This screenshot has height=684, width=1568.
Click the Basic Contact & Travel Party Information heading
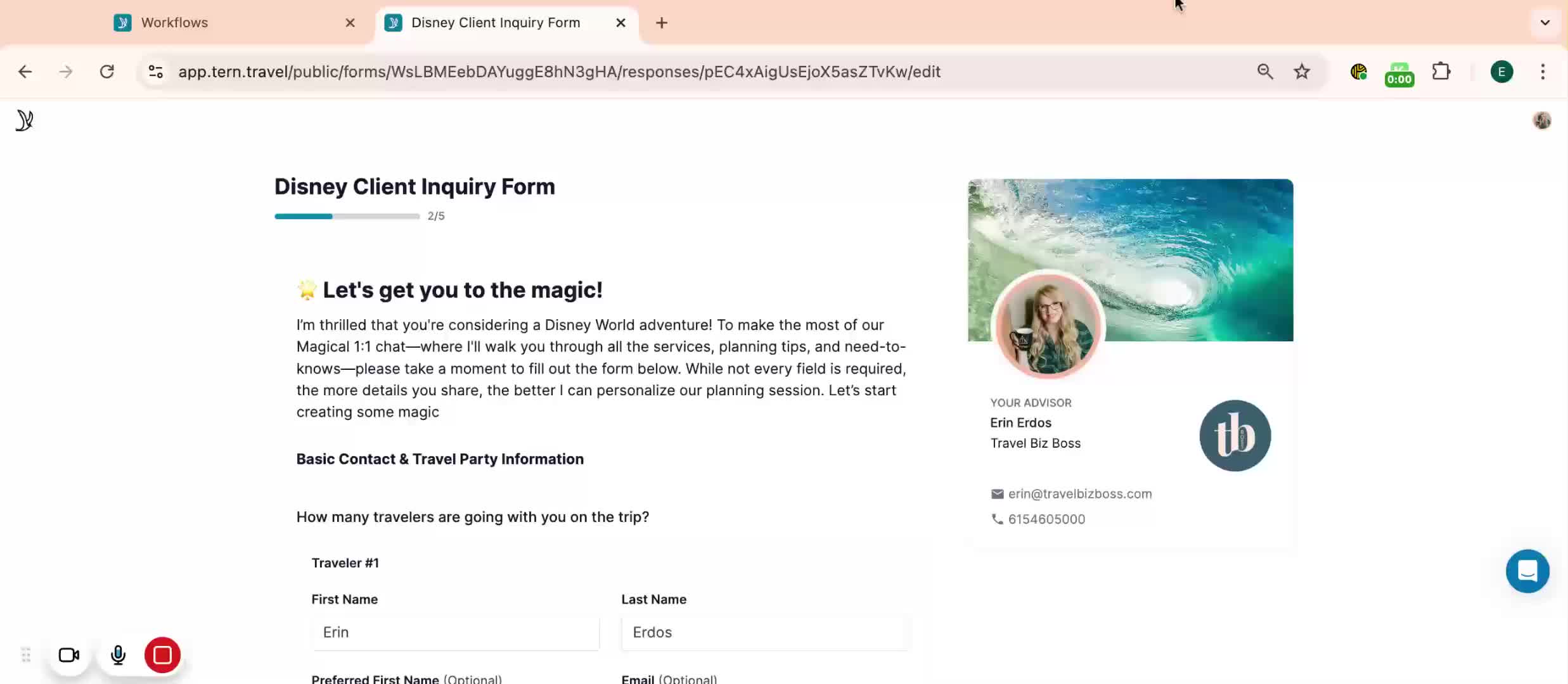tap(440, 459)
